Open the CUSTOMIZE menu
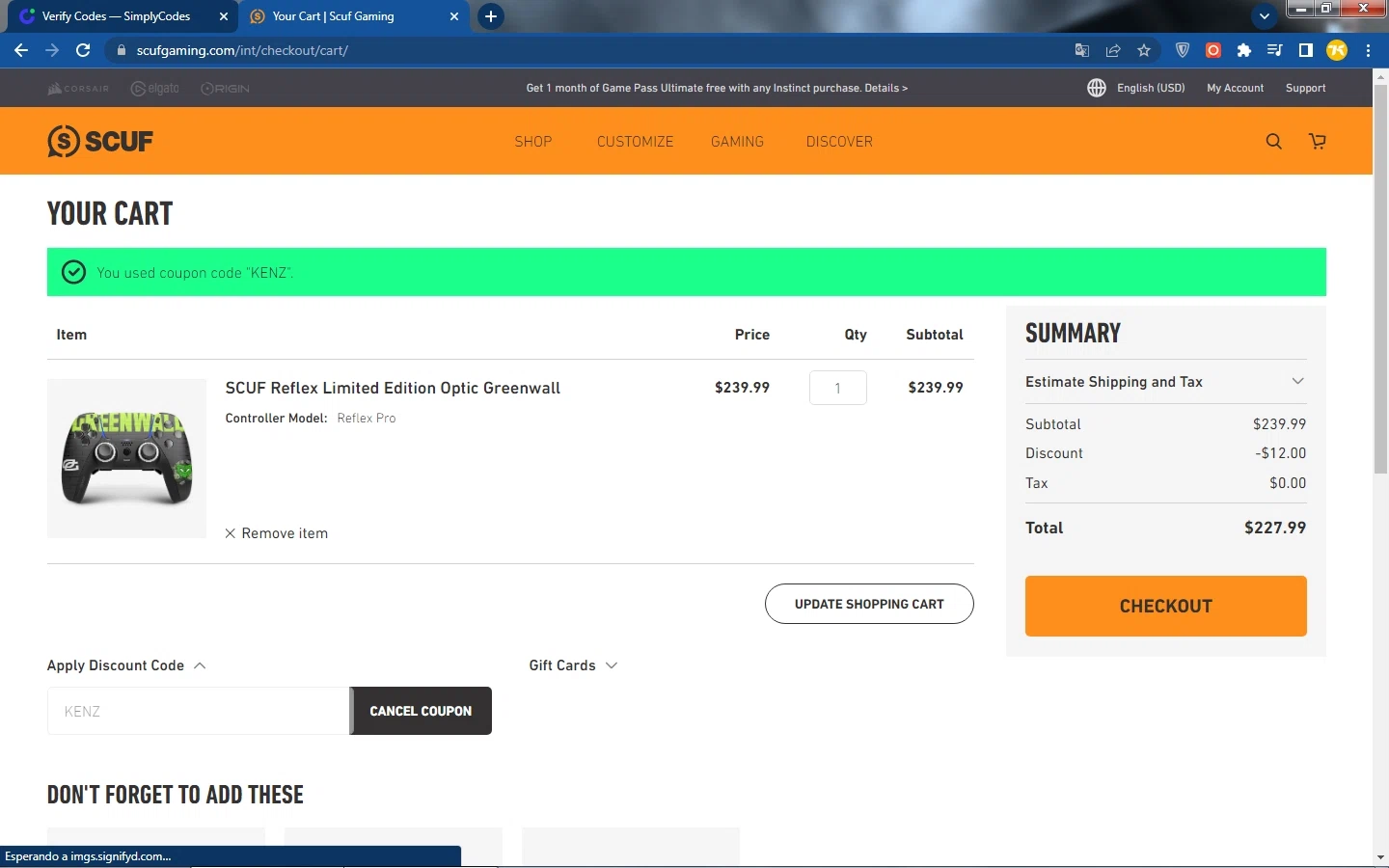Viewport: 1389px width, 868px height. (x=635, y=142)
